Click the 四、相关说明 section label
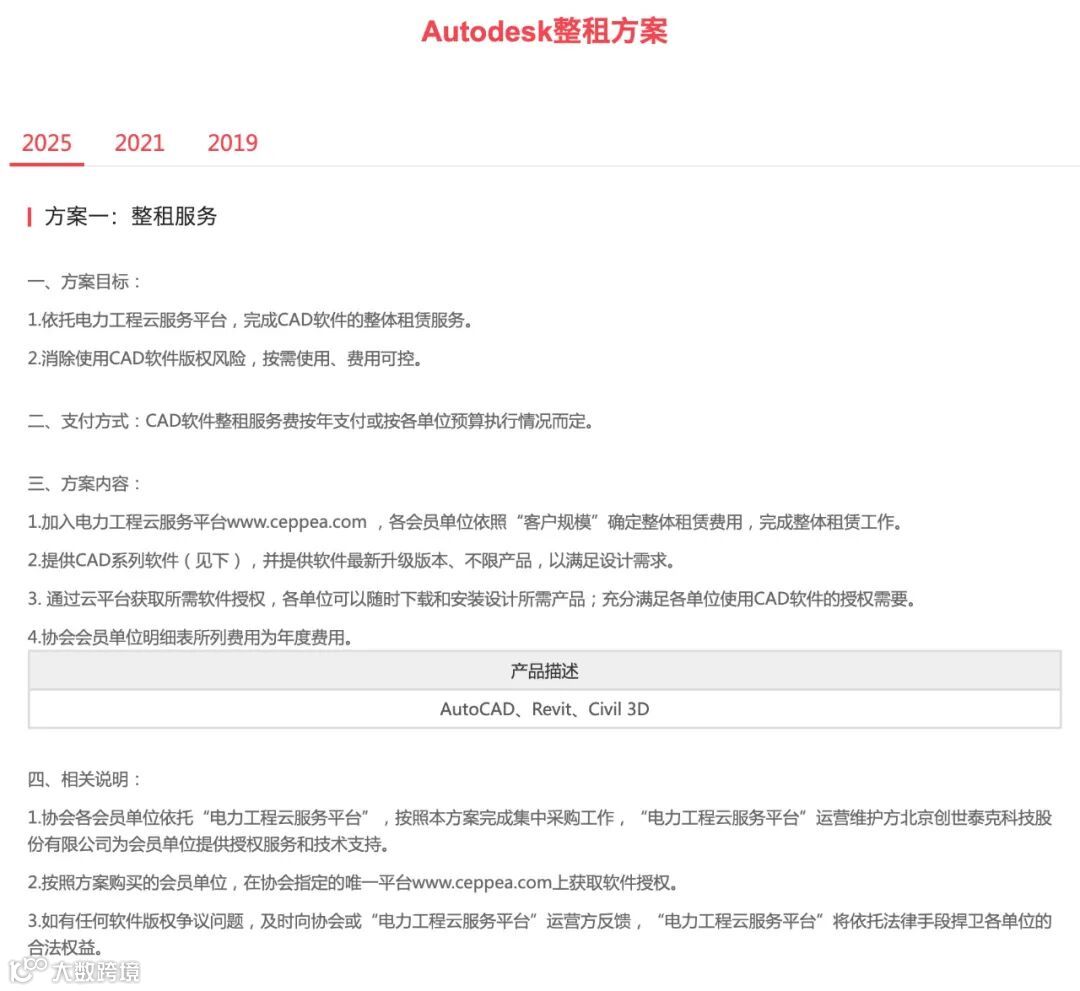Image resolution: width=1080 pixels, height=991 pixels. 83,780
